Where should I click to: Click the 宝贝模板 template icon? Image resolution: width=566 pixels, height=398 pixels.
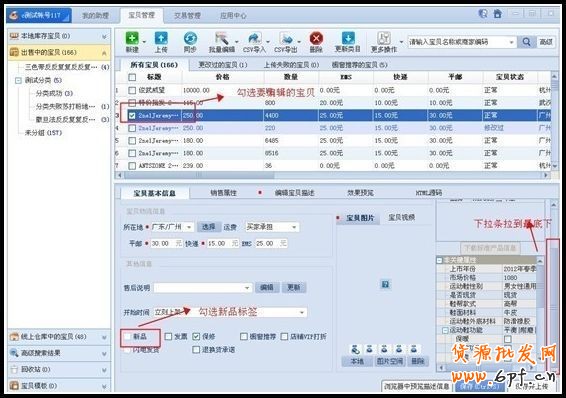[x=14, y=385]
